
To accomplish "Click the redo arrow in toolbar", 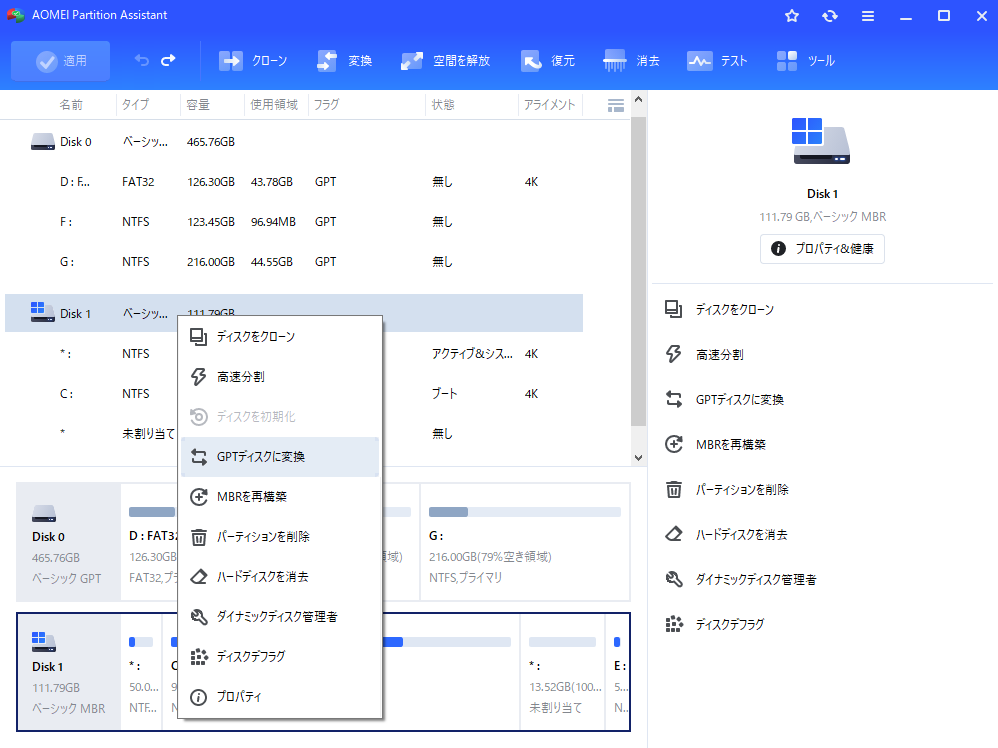I will pos(168,61).
